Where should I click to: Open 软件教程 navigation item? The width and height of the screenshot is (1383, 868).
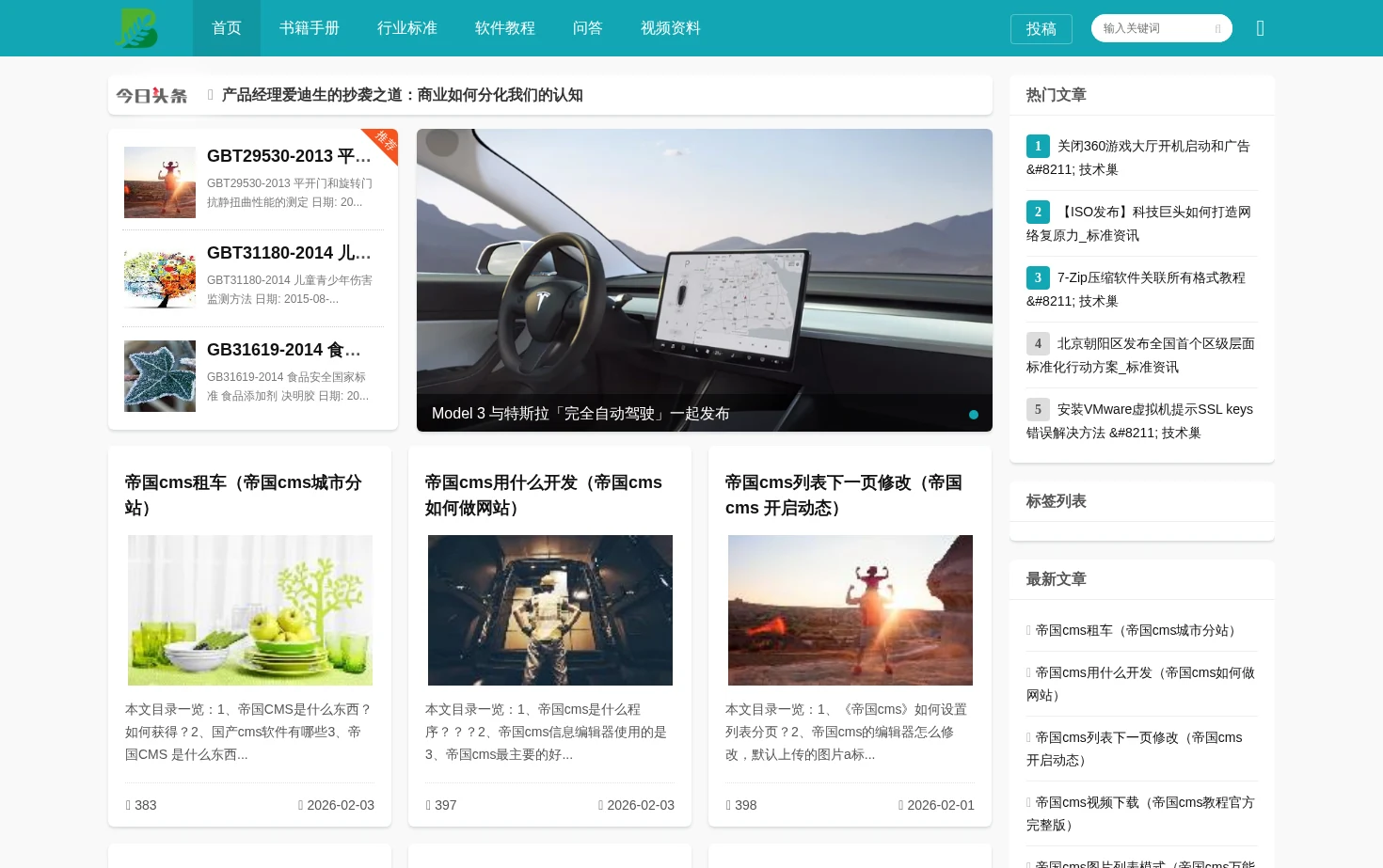coord(505,28)
